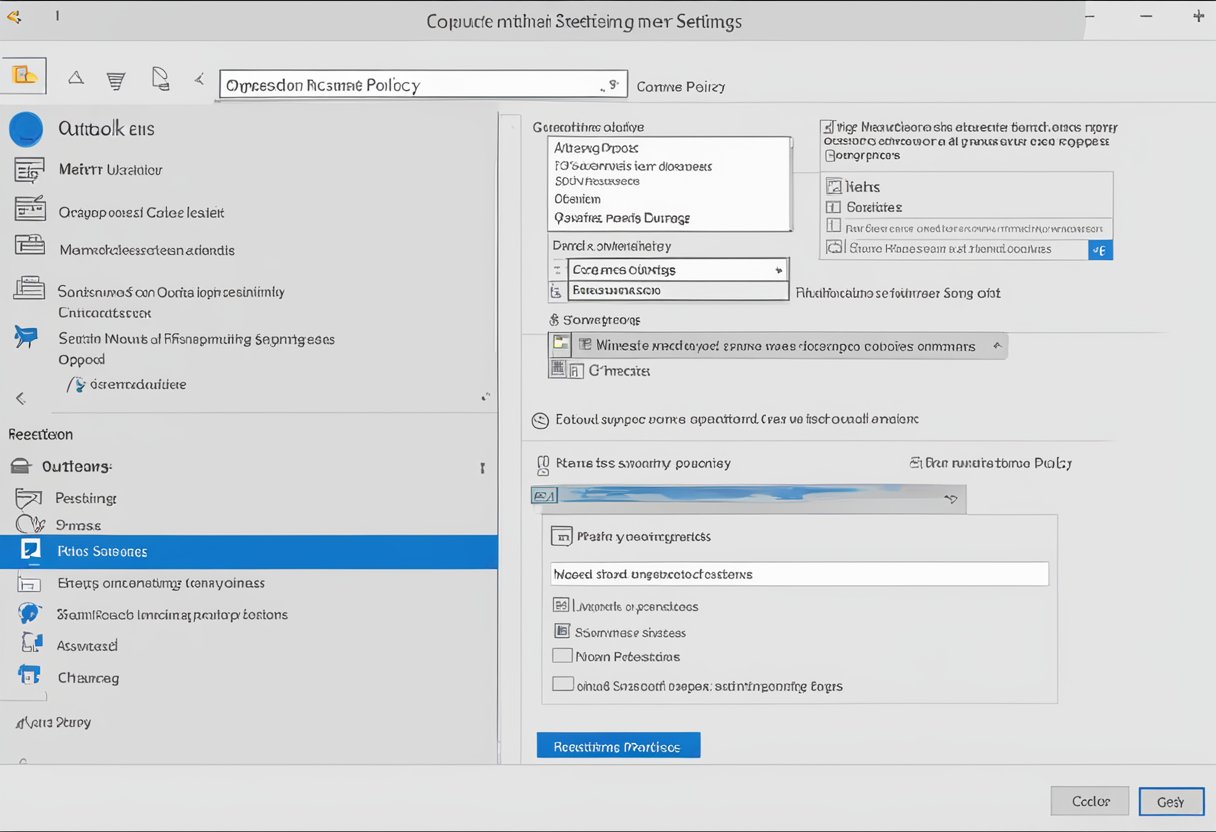The height and width of the screenshot is (832, 1216).
Task: Toggle the Sommase shates option
Action: (562, 631)
